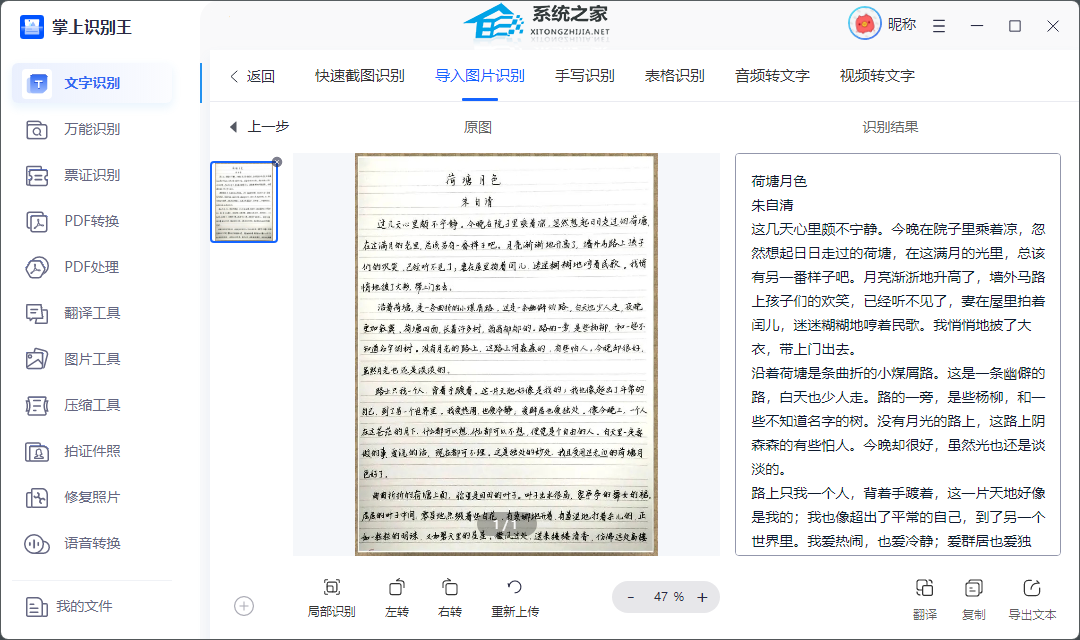Rotate image left with 左转

point(397,598)
